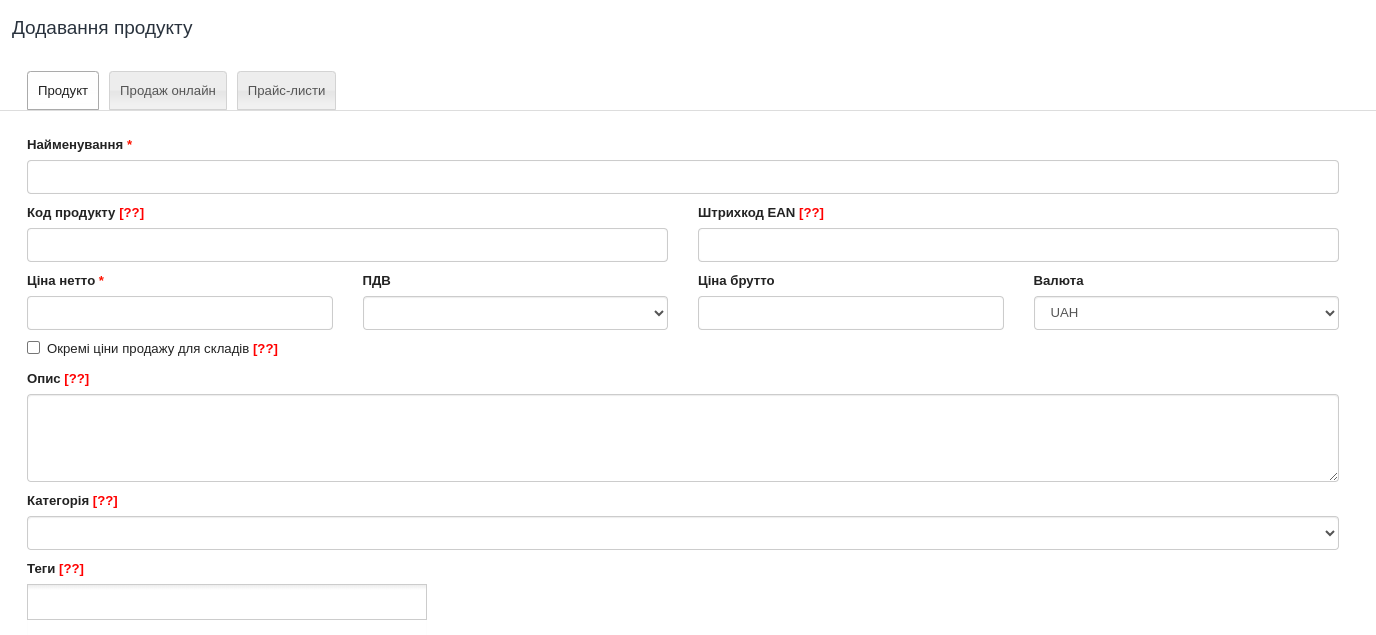The height and width of the screenshot is (635, 1376).
Task: Click the Код продукту input field
Action: pyautogui.click(x=347, y=245)
